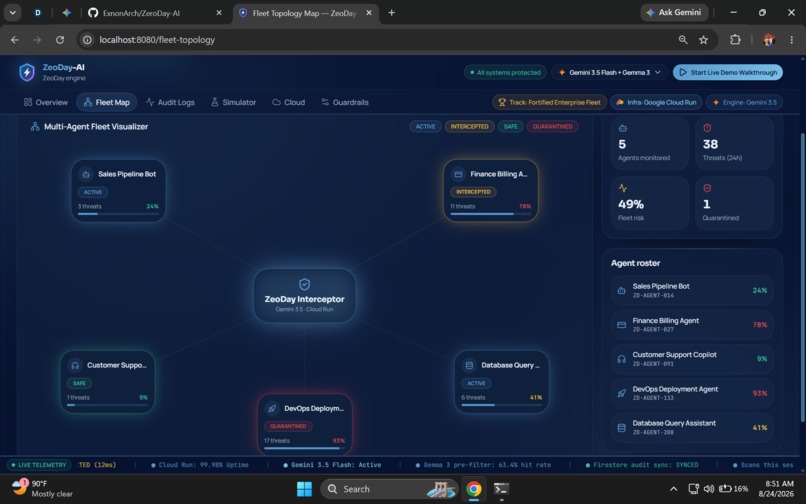Click the right panel vertical scrollbar
Screen dimensions: 806x504
point(803,278)
